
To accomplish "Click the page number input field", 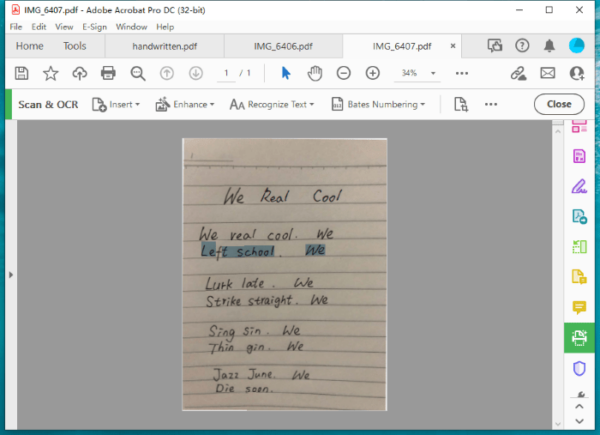I will tap(226, 73).
